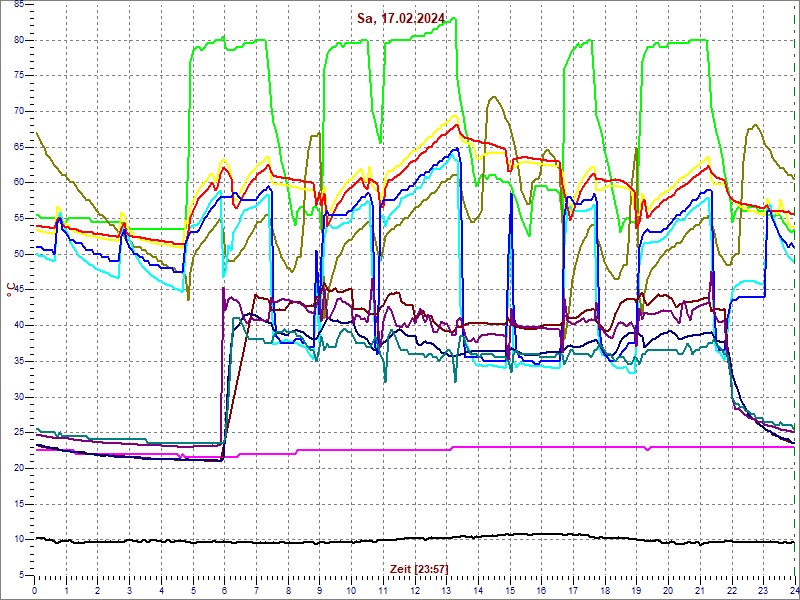Image resolution: width=800 pixels, height=600 pixels.
Task: Click the 65 value on temperature axis
Action: click(18, 147)
